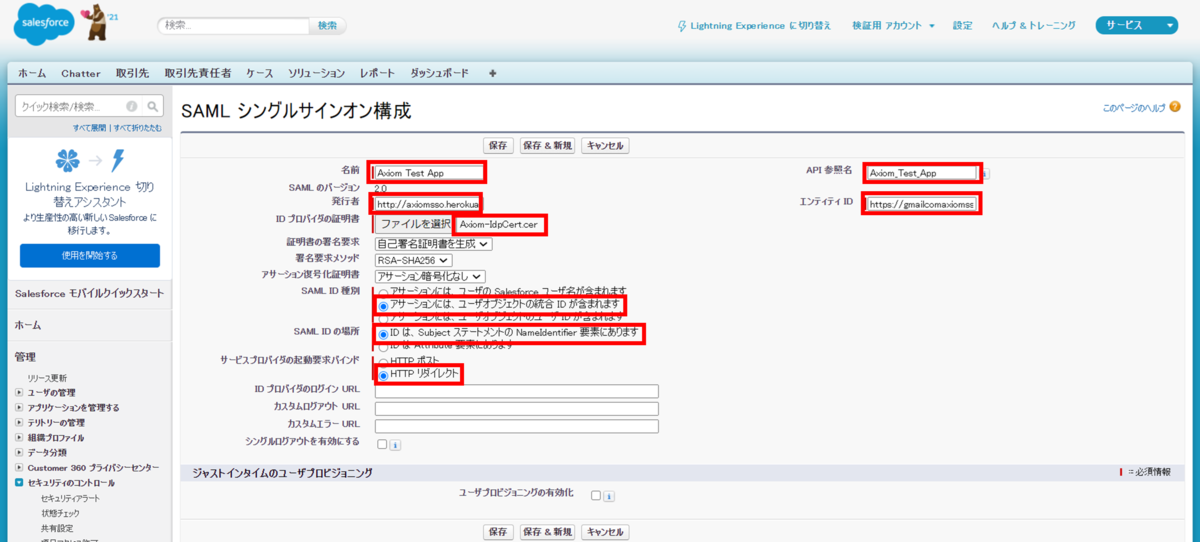Open the サービス app menu dropdown
1200x542 pixels.
1137,26
